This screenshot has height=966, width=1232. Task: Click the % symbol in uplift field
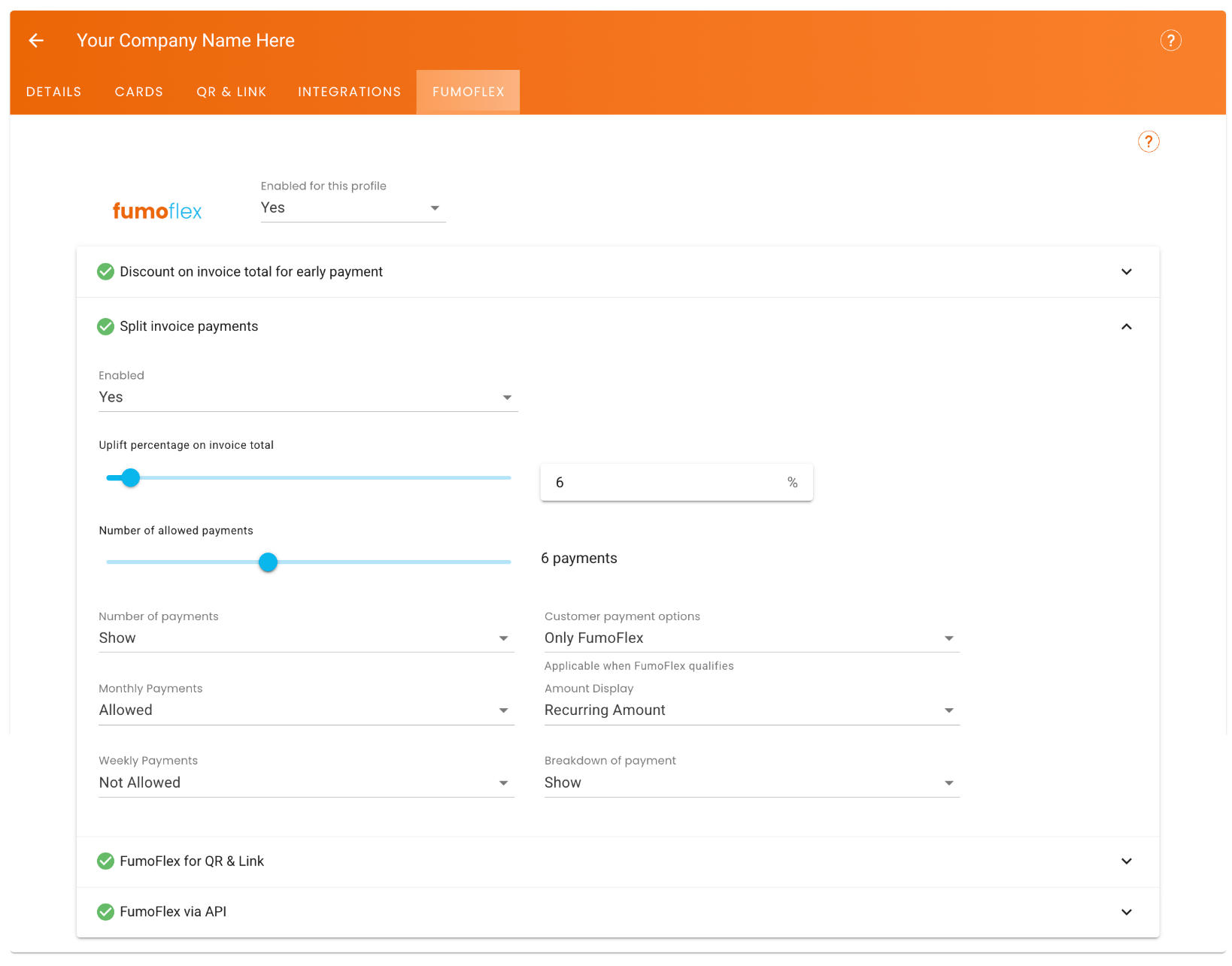[x=792, y=483]
